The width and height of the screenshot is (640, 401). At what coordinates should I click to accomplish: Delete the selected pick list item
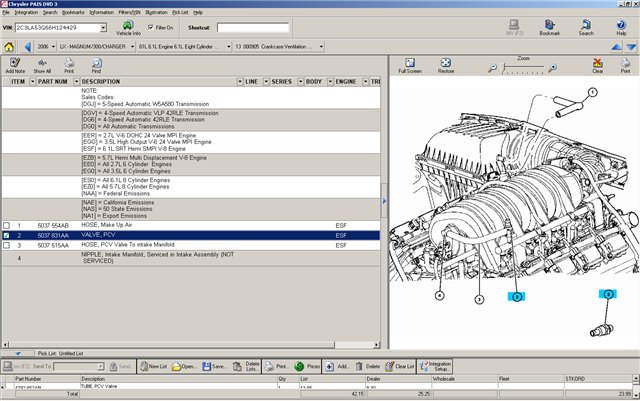367,366
